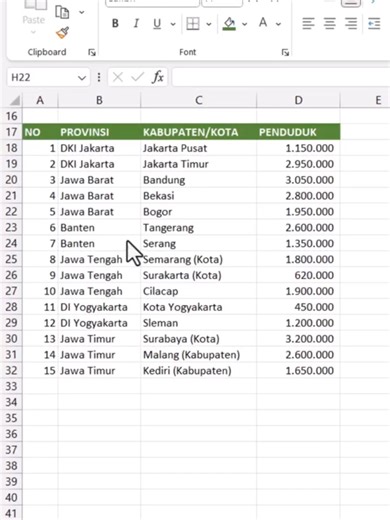Open underline style dropdown arrow
Image resolution: width=390 pixels, height=520 pixels.
click(x=173, y=24)
